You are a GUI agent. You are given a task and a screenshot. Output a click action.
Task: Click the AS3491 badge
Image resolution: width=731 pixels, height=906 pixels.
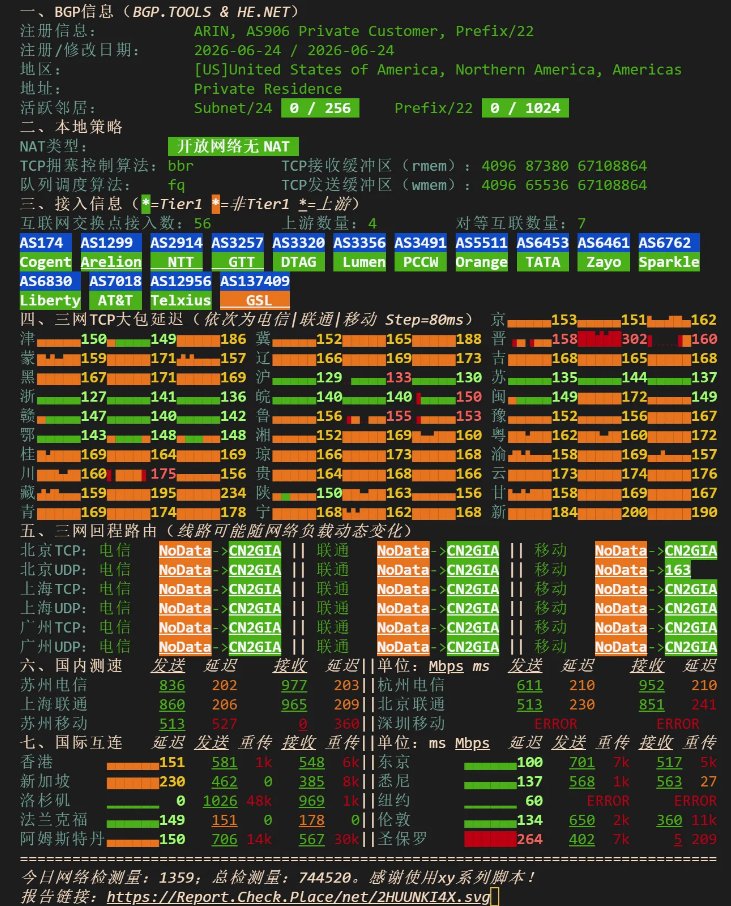421,243
